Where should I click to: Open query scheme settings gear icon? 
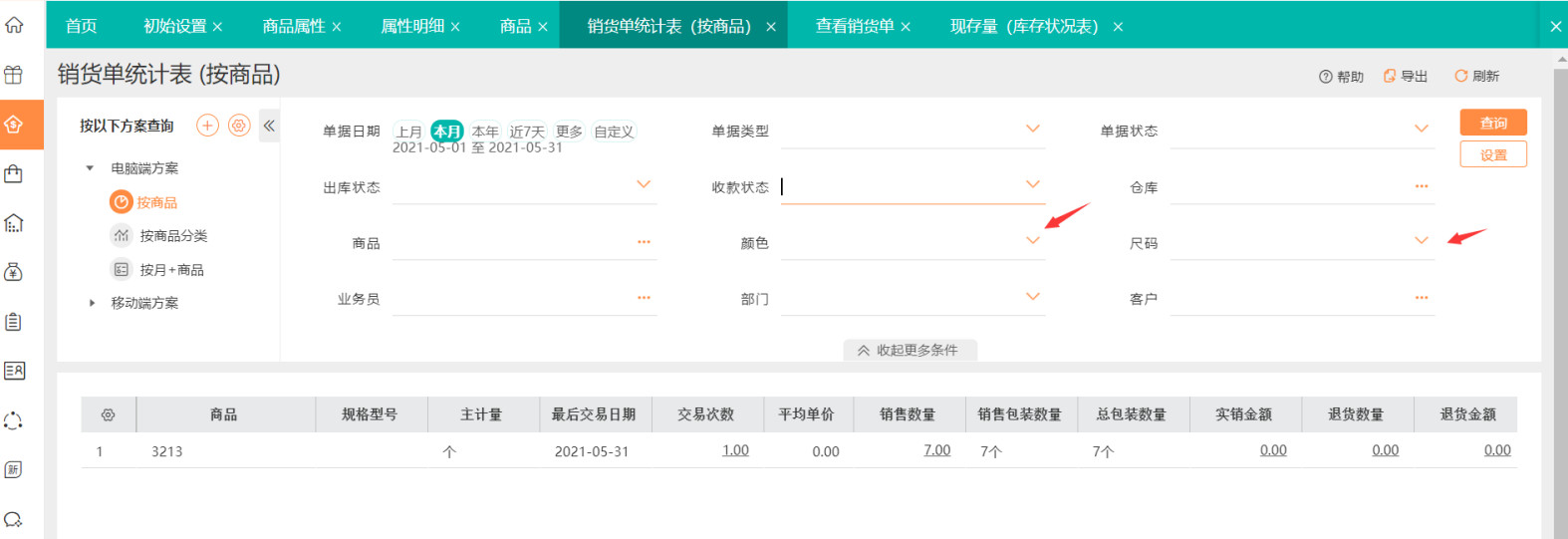tap(239, 126)
